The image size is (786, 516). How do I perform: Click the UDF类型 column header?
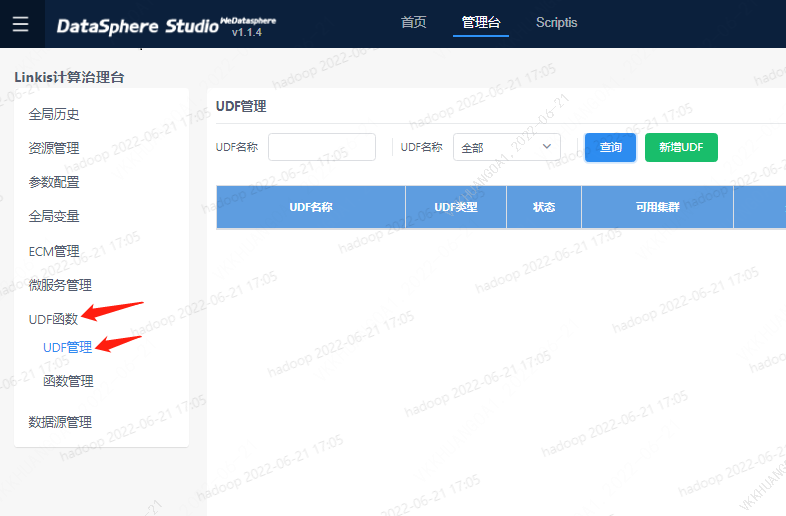click(x=455, y=207)
